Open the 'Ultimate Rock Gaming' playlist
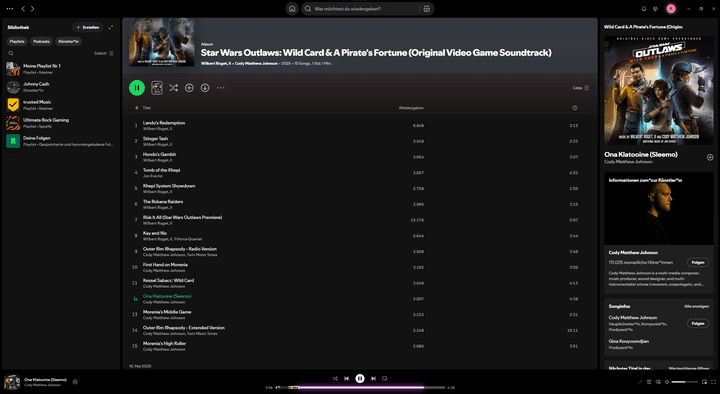The height and width of the screenshot is (394, 720). point(61,123)
